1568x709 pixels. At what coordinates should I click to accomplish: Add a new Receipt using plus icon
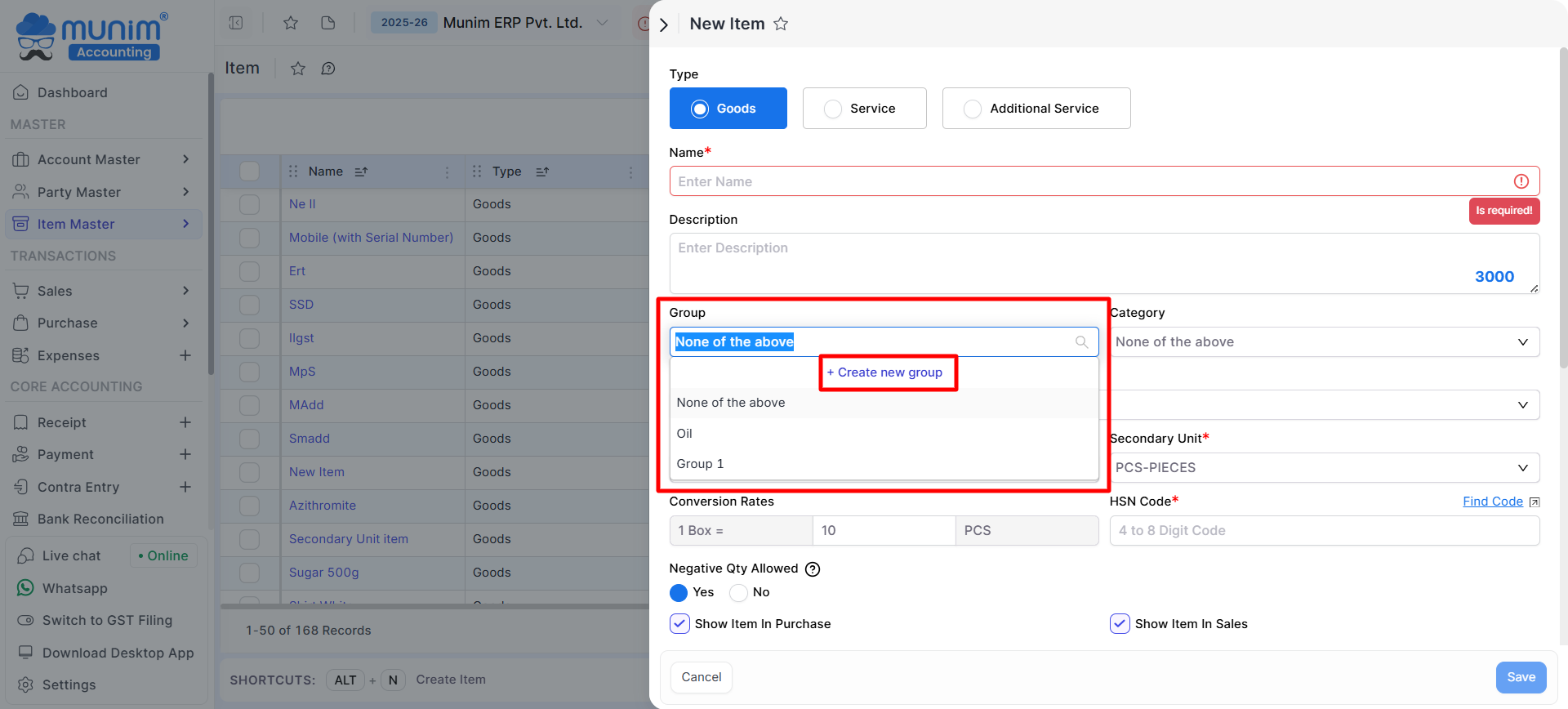(185, 422)
